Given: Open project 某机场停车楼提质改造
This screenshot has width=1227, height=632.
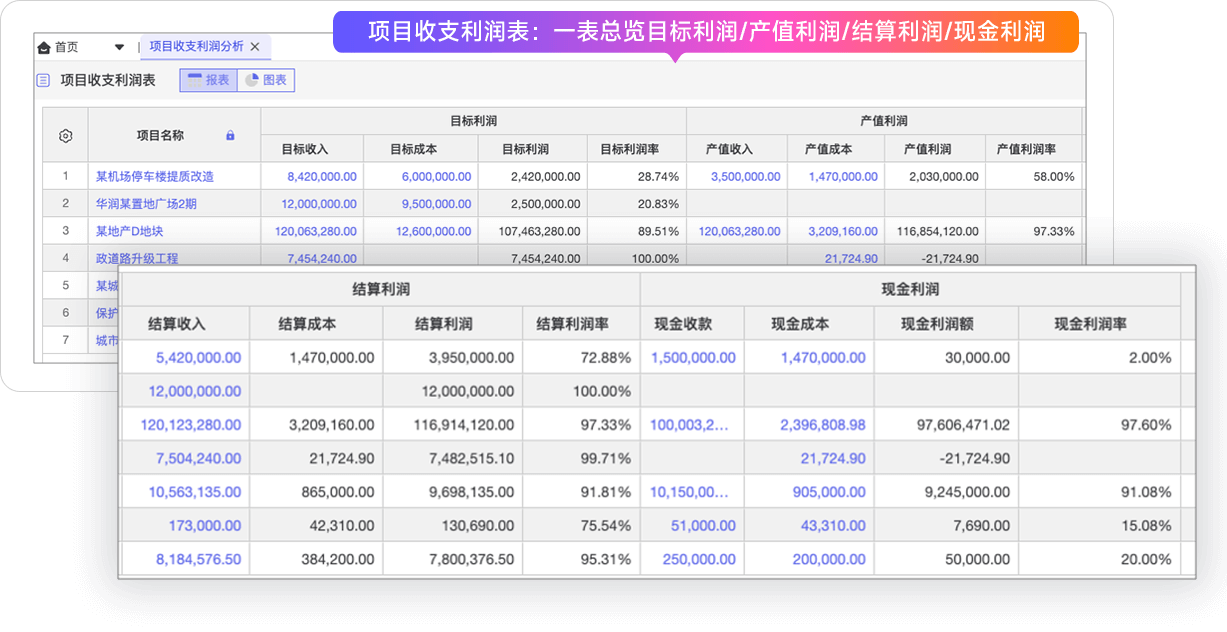Looking at the screenshot, I should pos(154,176).
